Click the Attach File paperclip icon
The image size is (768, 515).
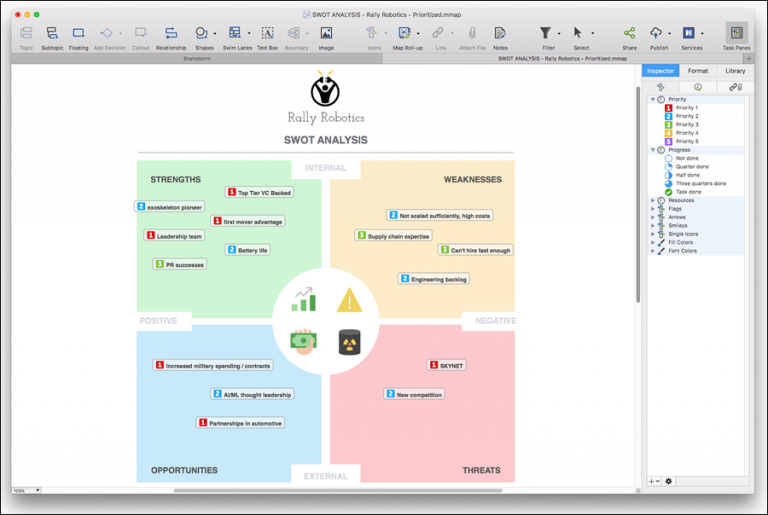click(472, 33)
